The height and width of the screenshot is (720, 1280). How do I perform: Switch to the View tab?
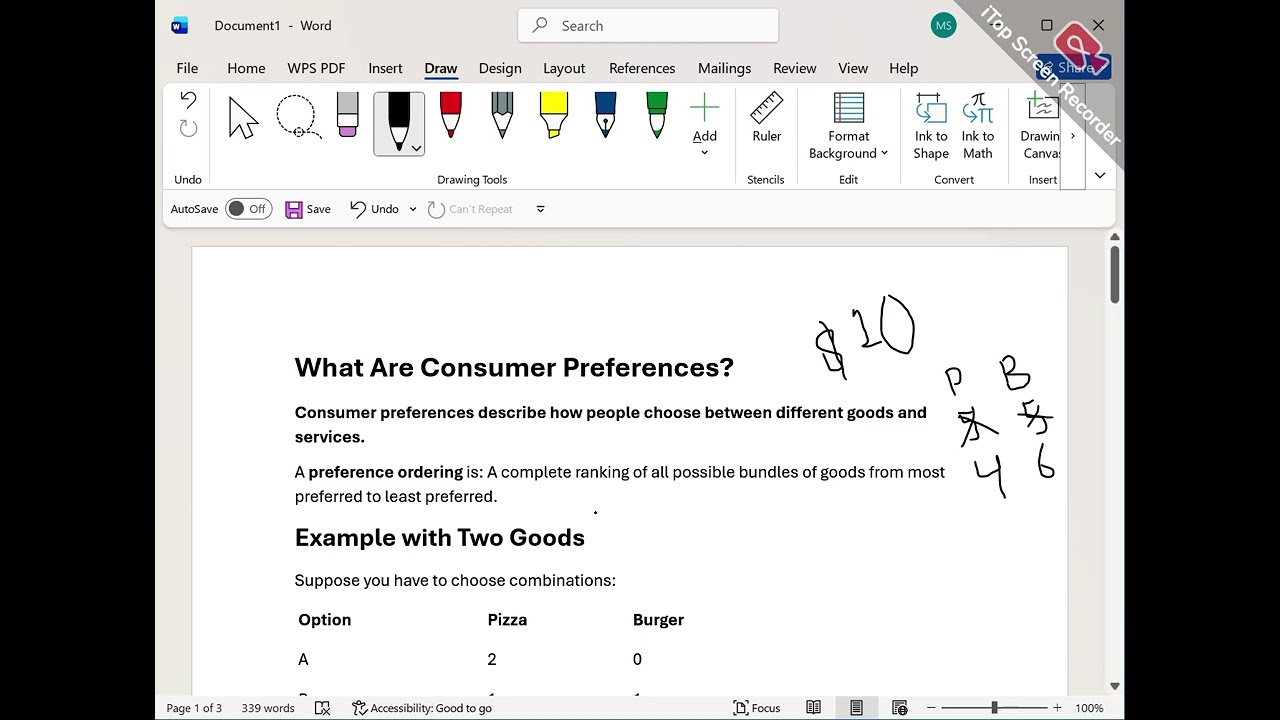click(853, 68)
